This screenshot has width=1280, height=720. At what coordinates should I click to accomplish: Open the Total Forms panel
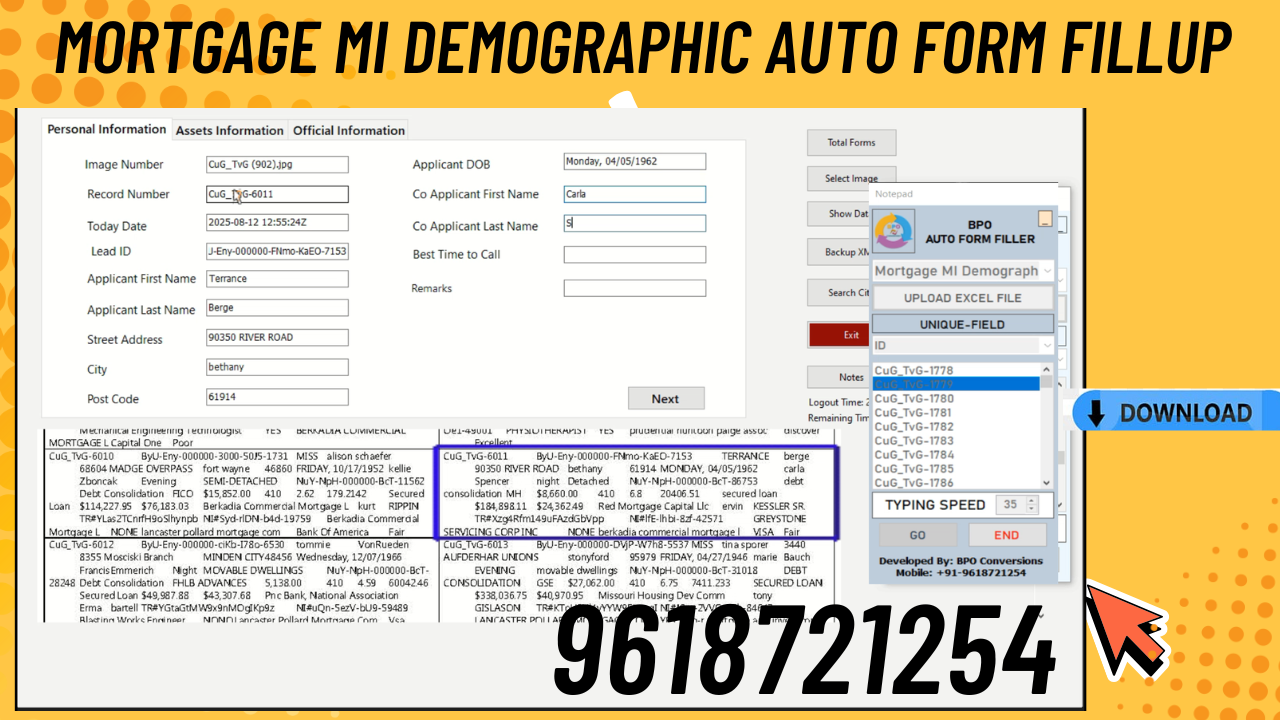click(851, 142)
